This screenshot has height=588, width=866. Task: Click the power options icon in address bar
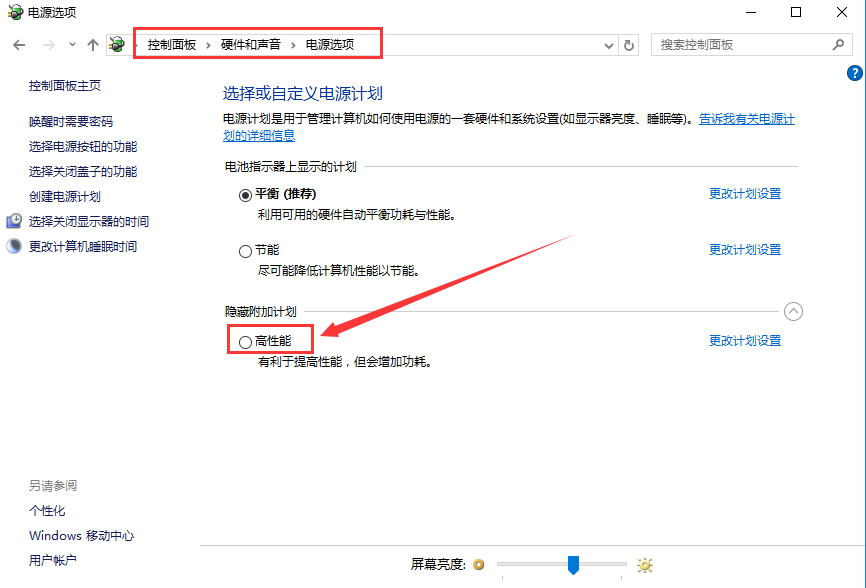pos(117,44)
